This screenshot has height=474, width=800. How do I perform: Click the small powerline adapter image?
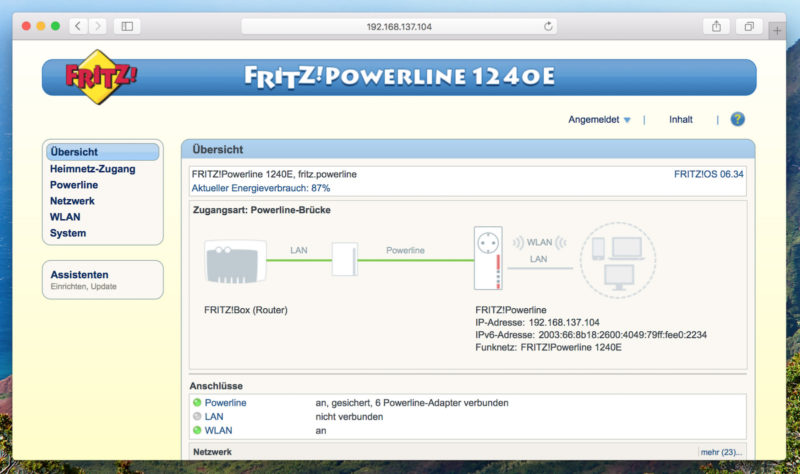[345, 259]
